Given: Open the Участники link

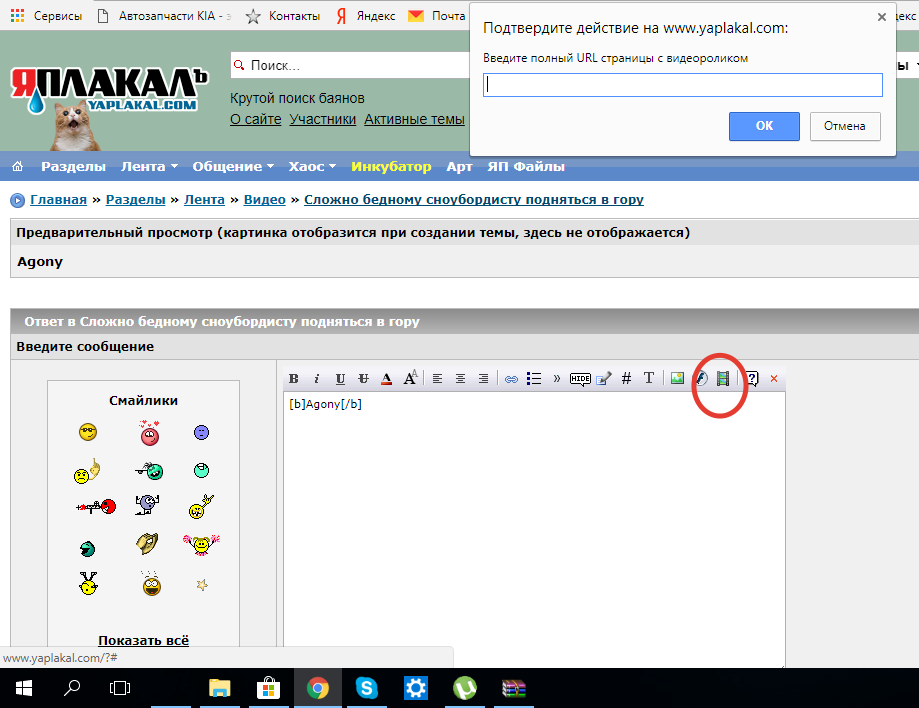Looking at the screenshot, I should [322, 119].
